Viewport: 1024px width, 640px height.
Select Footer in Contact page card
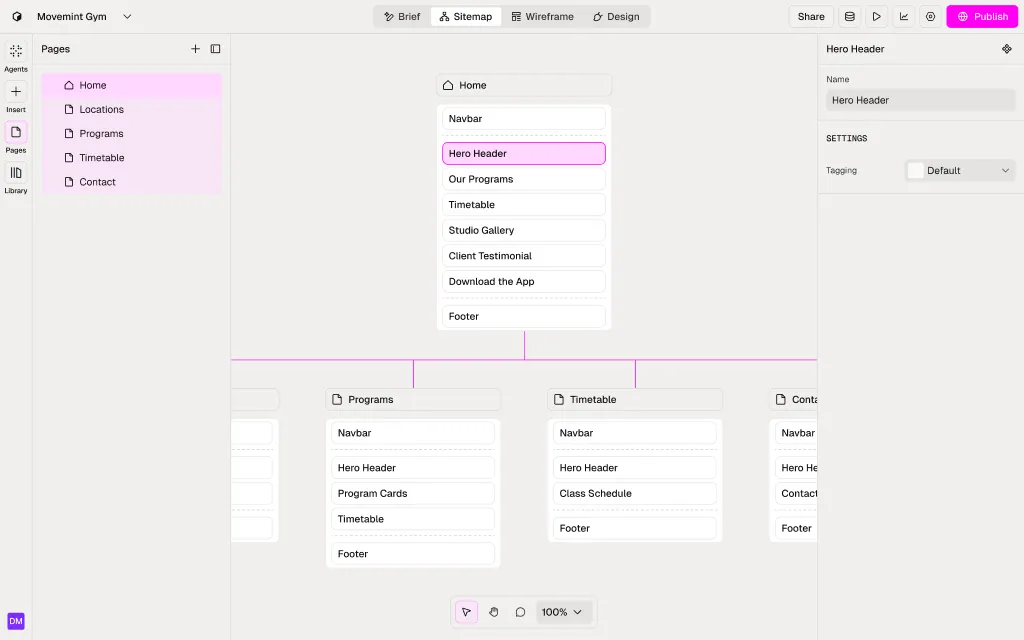click(x=796, y=528)
